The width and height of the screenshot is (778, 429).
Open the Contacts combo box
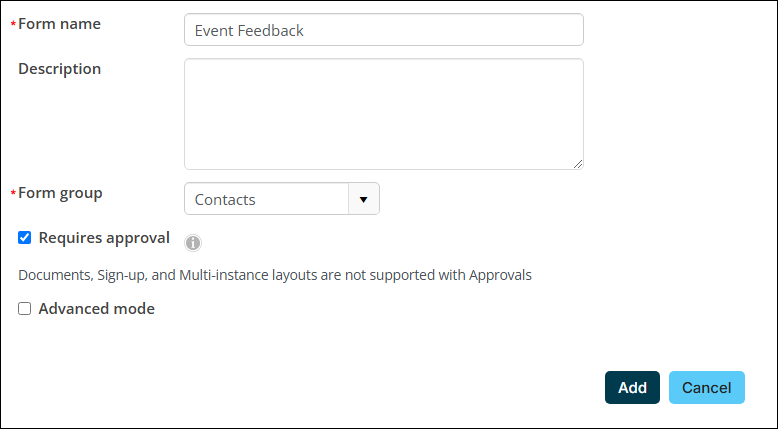(282, 199)
